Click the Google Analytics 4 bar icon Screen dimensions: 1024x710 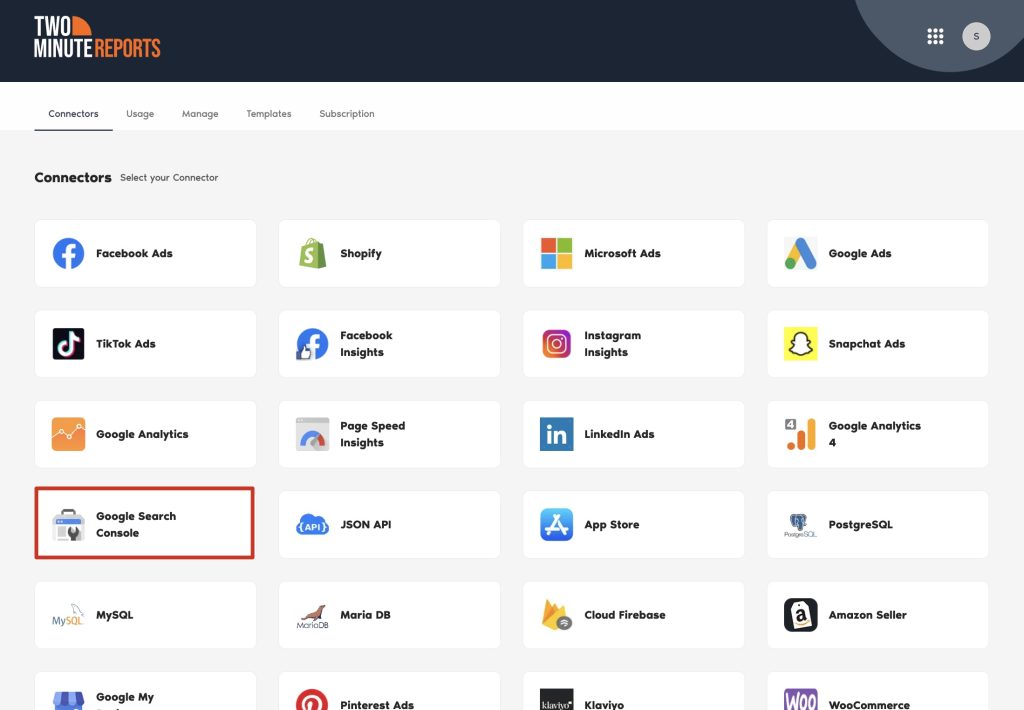801,434
